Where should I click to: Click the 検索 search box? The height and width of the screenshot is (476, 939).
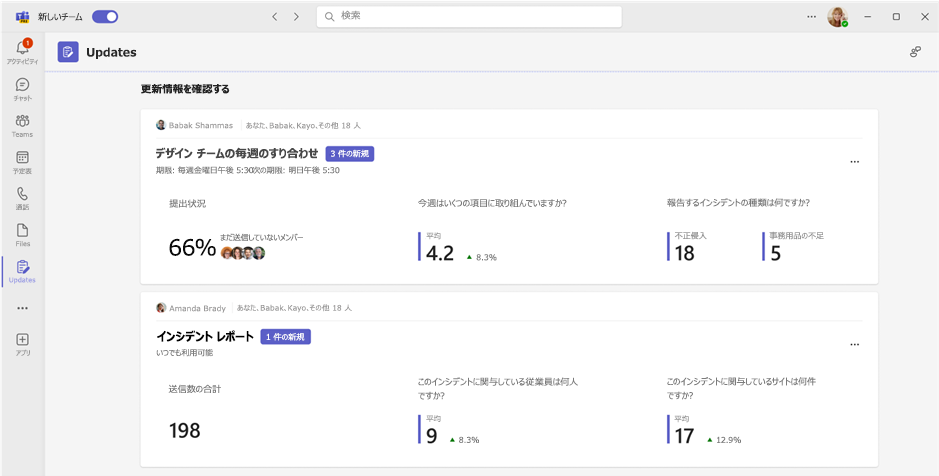coord(469,17)
